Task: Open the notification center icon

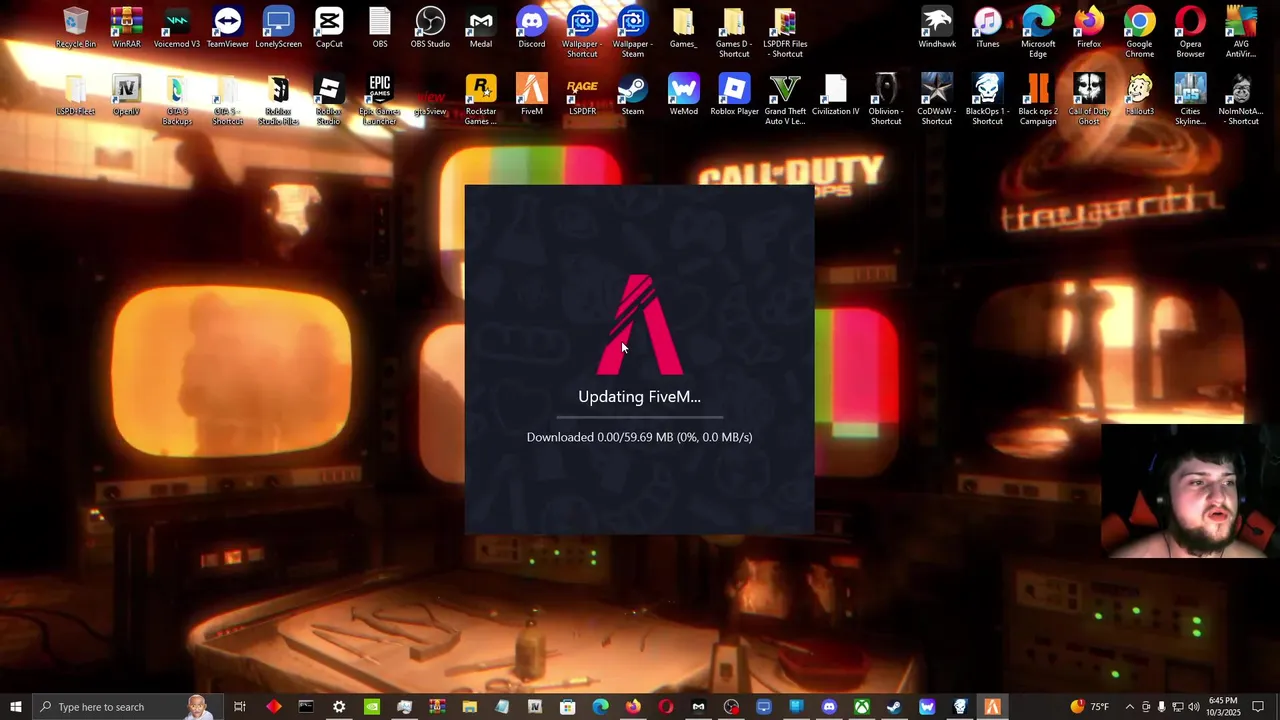Action: pos(1258,707)
